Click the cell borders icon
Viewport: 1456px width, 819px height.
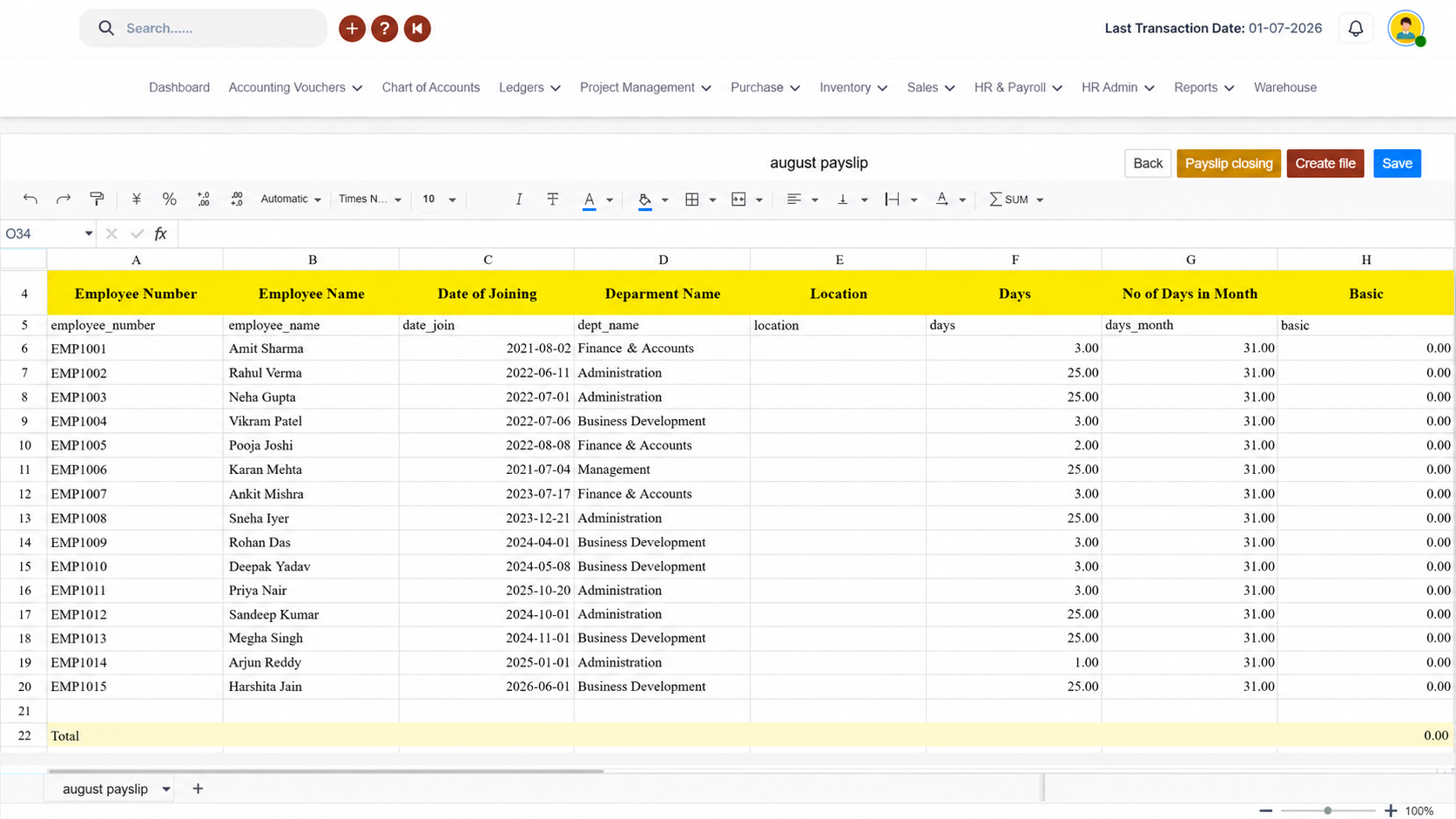pyautogui.click(x=692, y=200)
